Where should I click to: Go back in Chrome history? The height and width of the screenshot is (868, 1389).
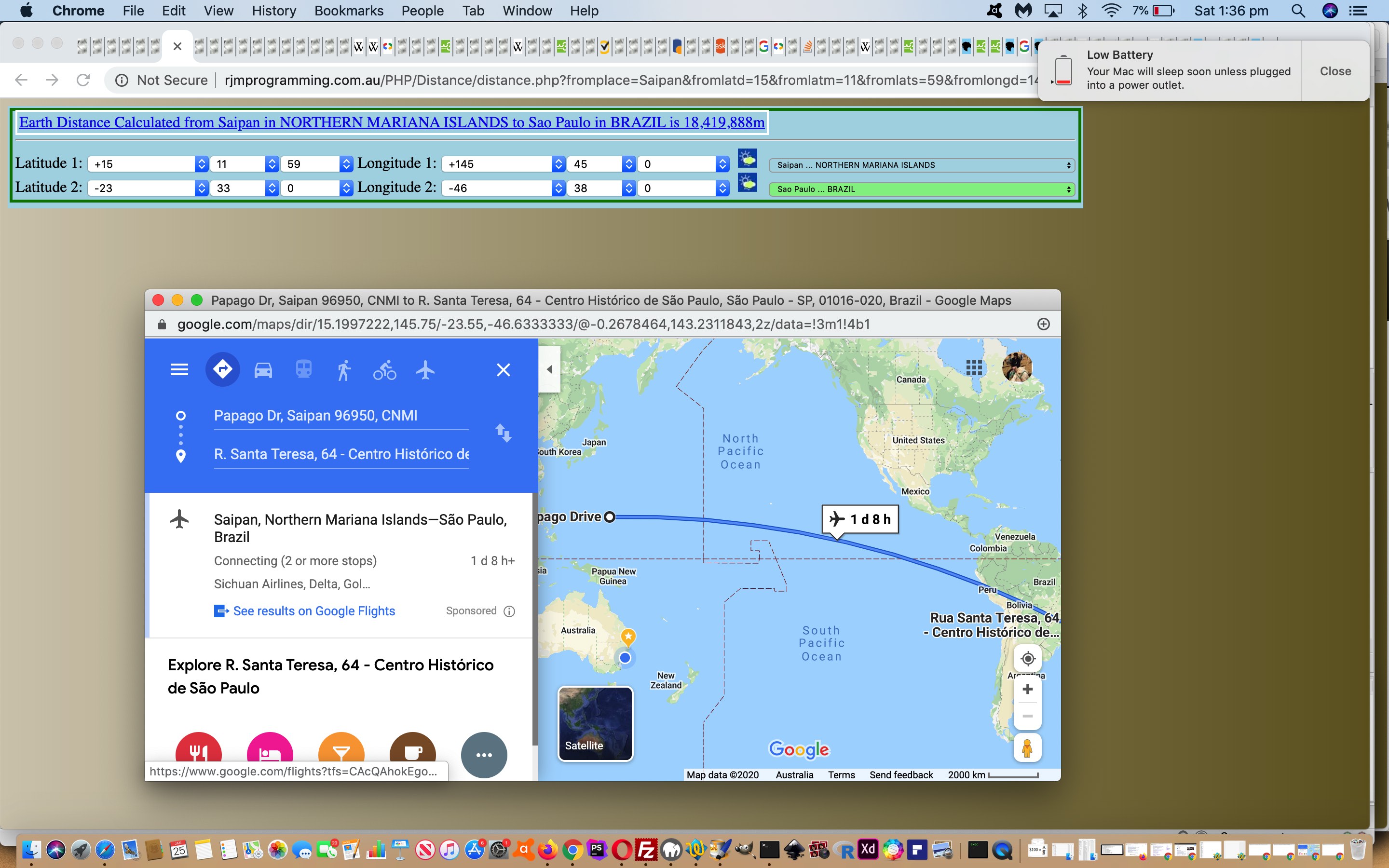click(21, 80)
